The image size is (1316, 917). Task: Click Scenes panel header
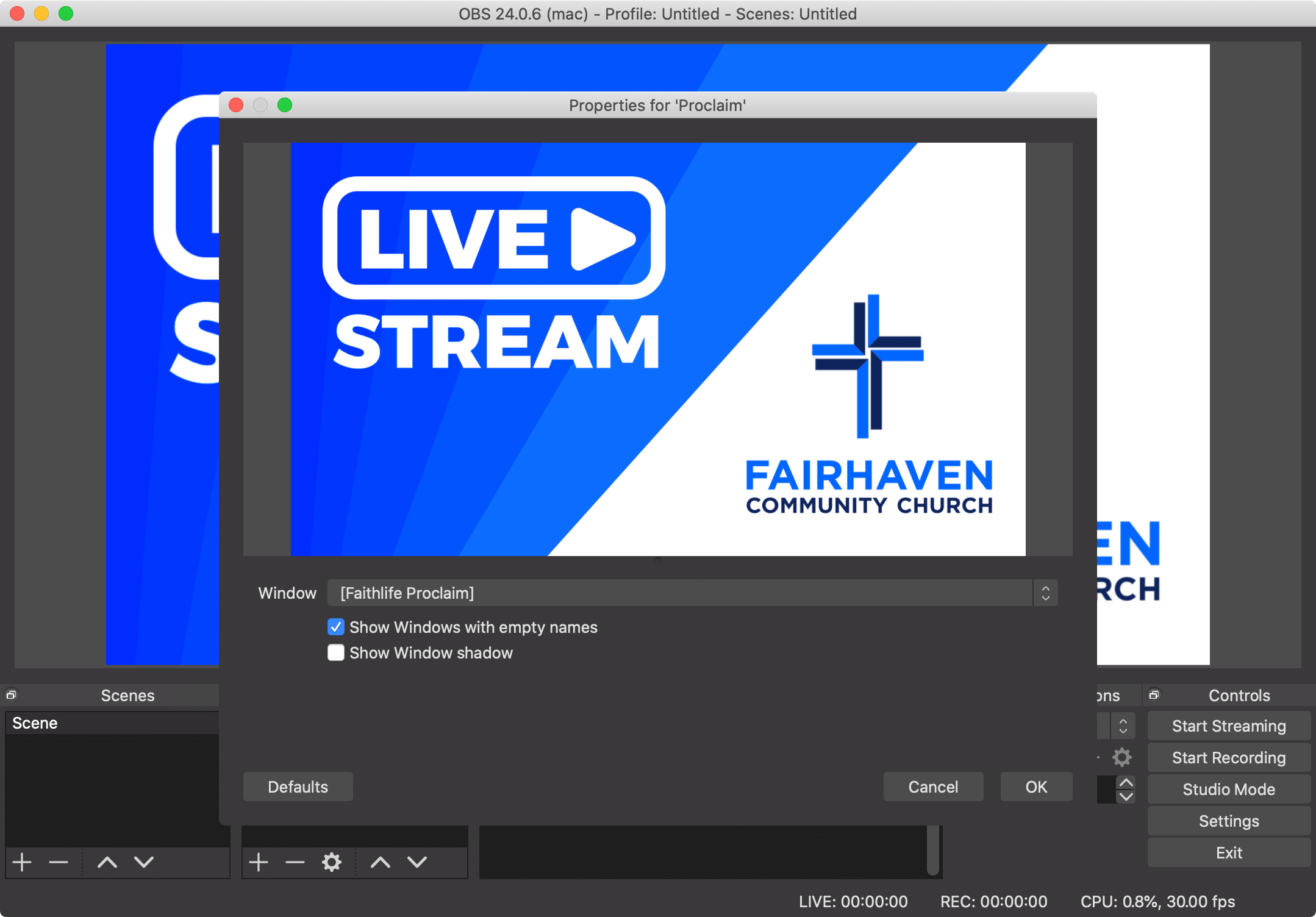click(127, 695)
